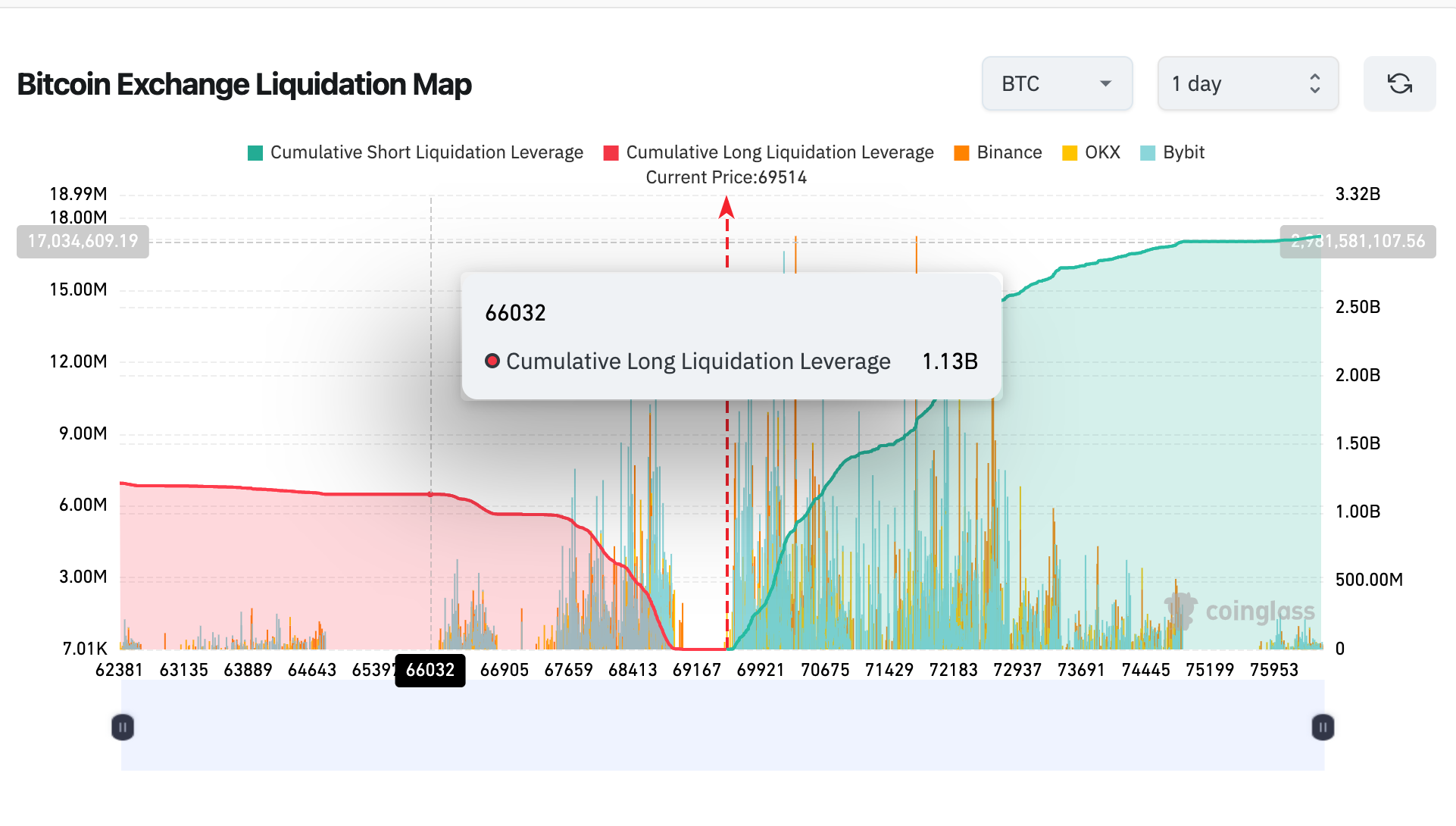
Task: Select the highlighted 66032 axis label
Action: [430, 670]
